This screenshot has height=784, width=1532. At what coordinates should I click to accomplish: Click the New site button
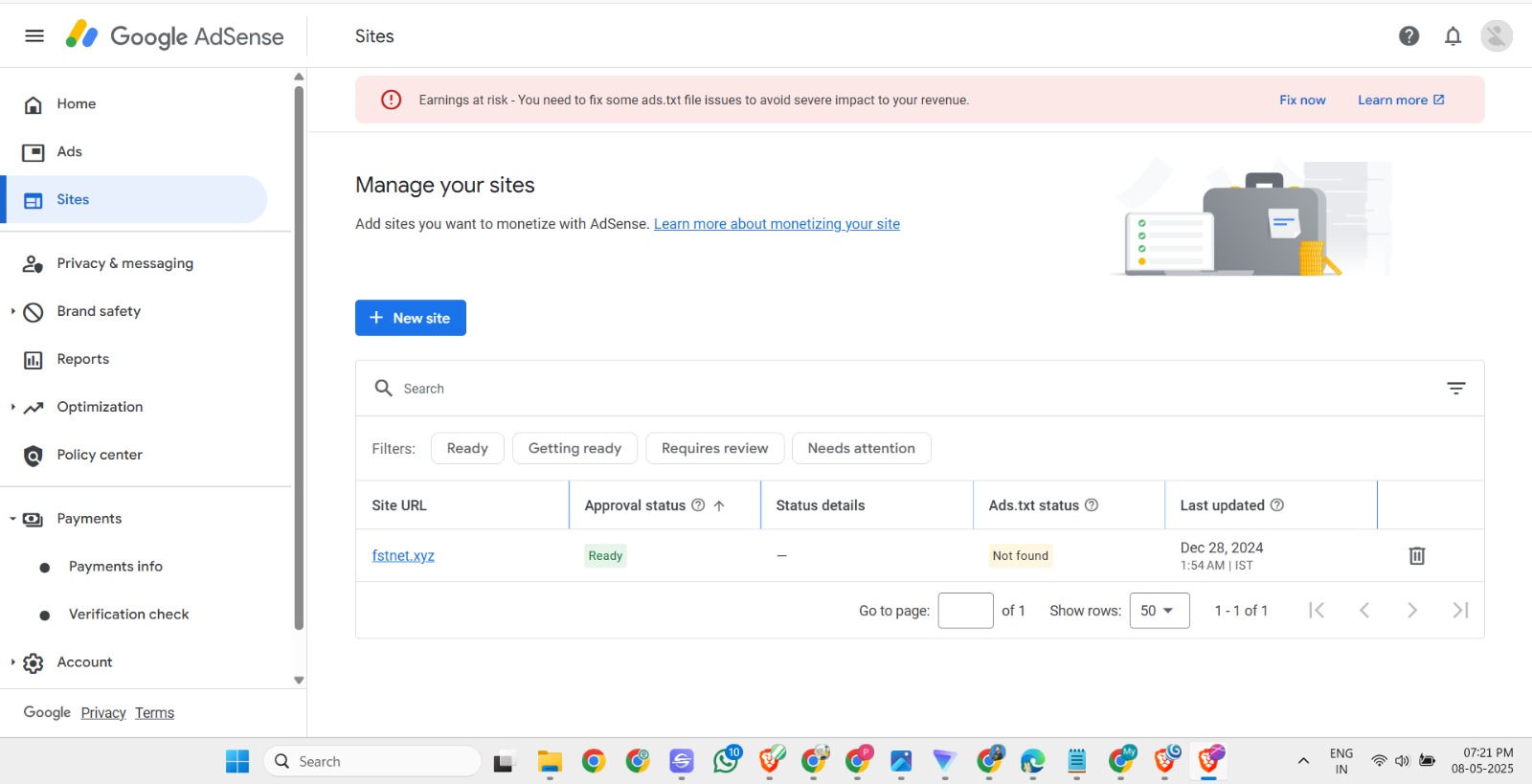pos(411,318)
